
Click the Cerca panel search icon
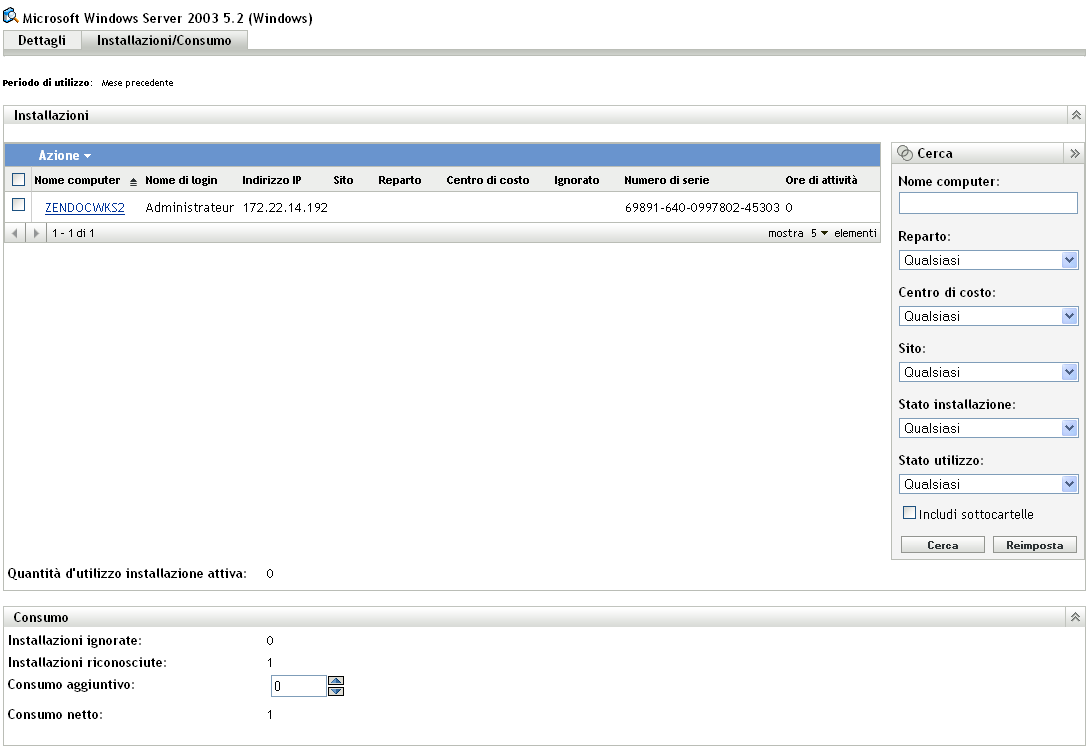905,153
